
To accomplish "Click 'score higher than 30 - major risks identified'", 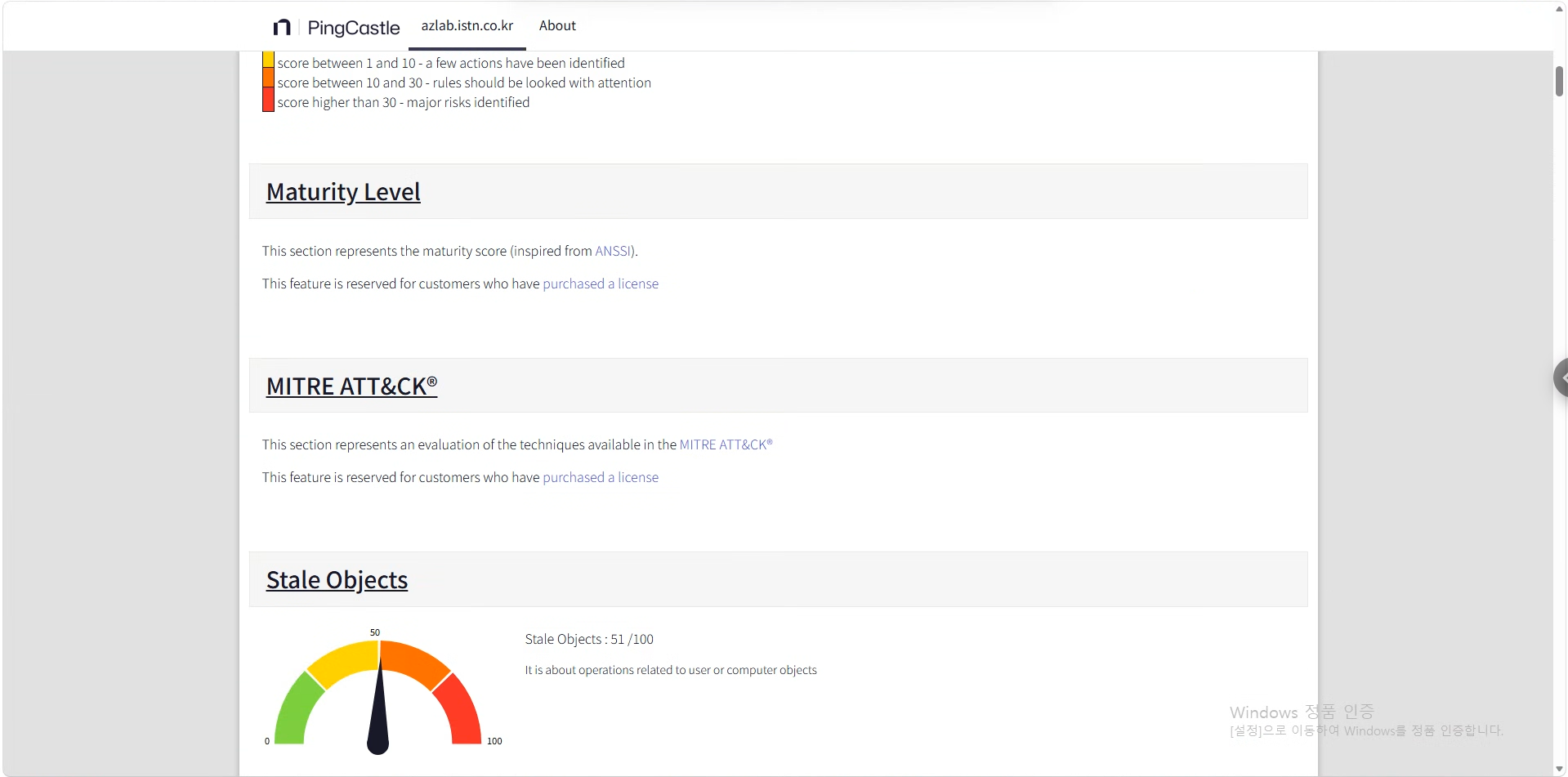I will click(x=404, y=102).
